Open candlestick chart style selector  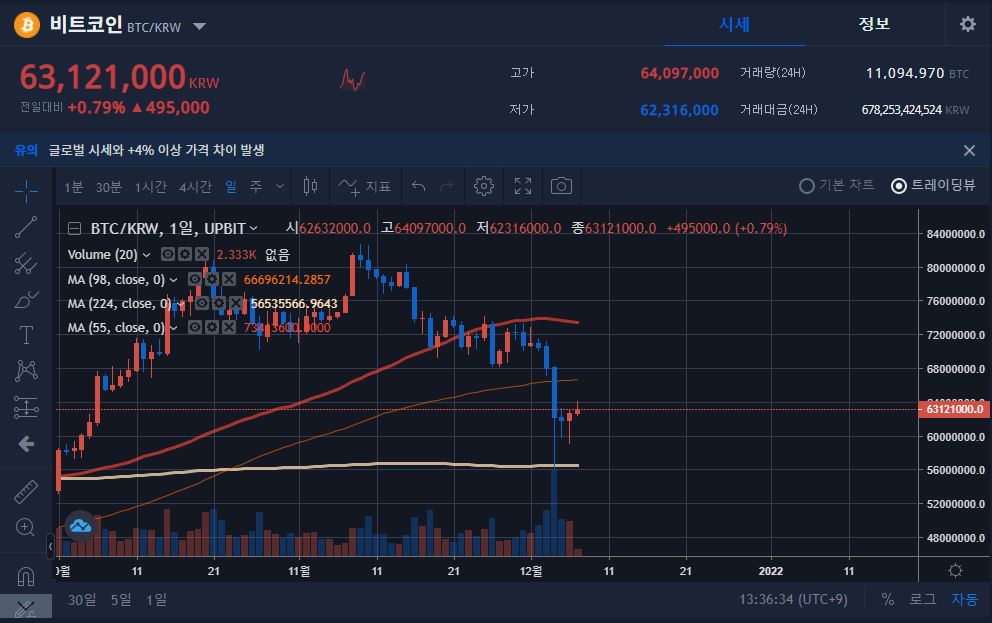pos(310,186)
